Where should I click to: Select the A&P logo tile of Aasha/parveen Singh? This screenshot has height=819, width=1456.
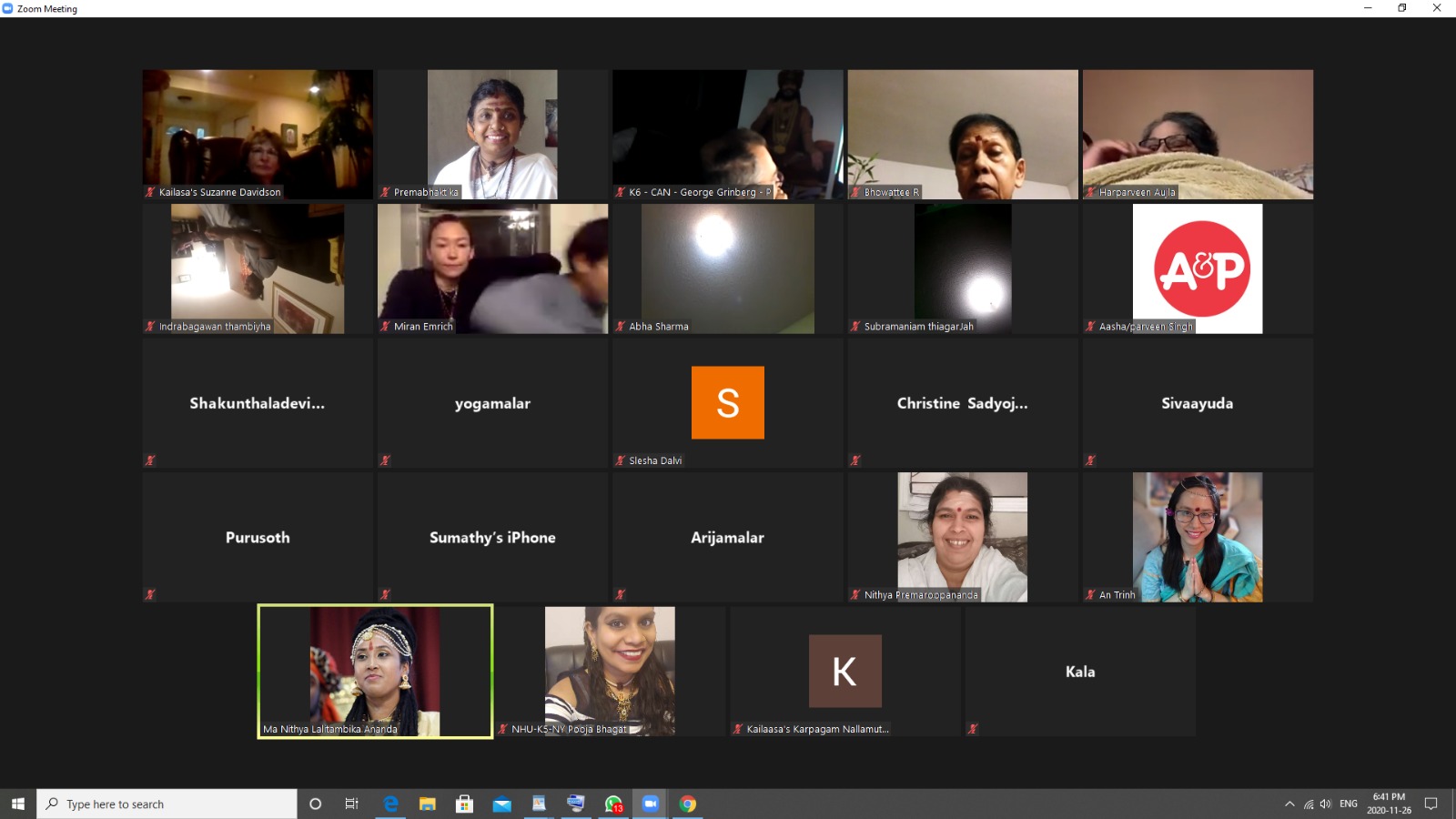tap(1197, 268)
